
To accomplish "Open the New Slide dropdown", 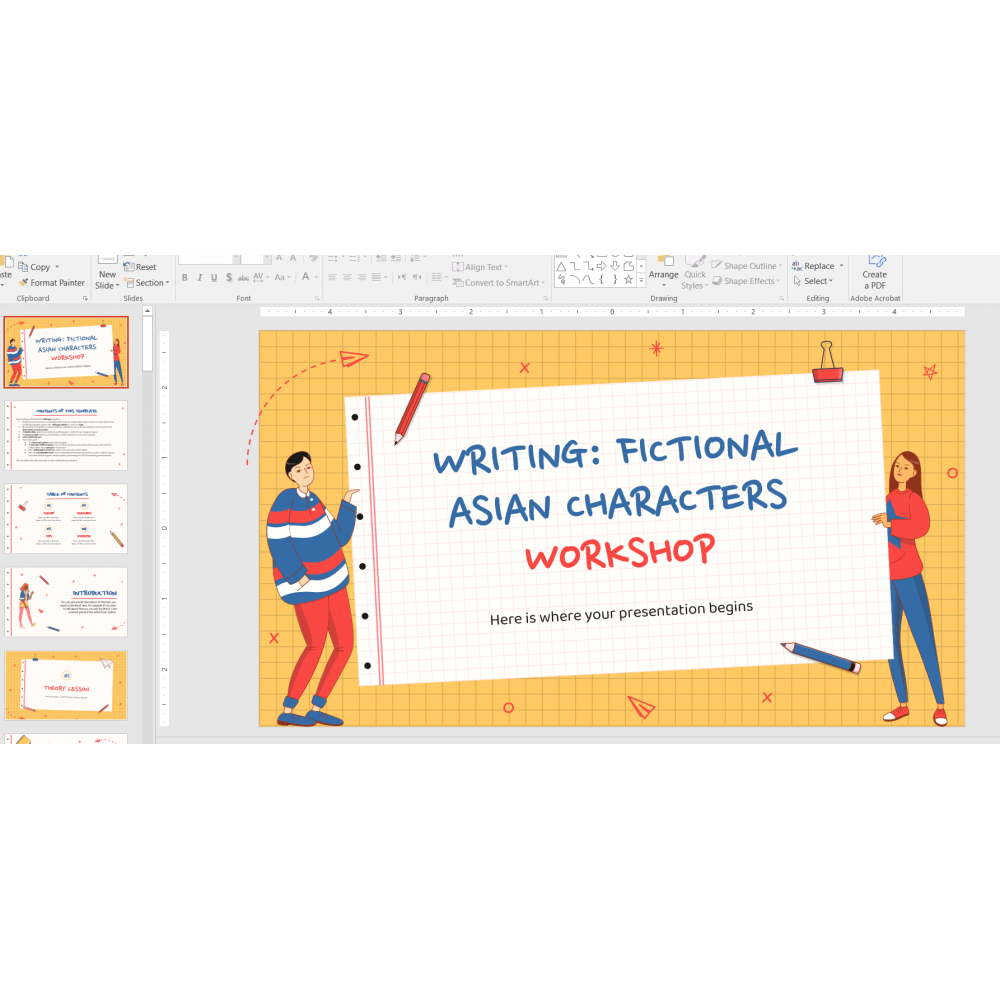I will click(106, 285).
